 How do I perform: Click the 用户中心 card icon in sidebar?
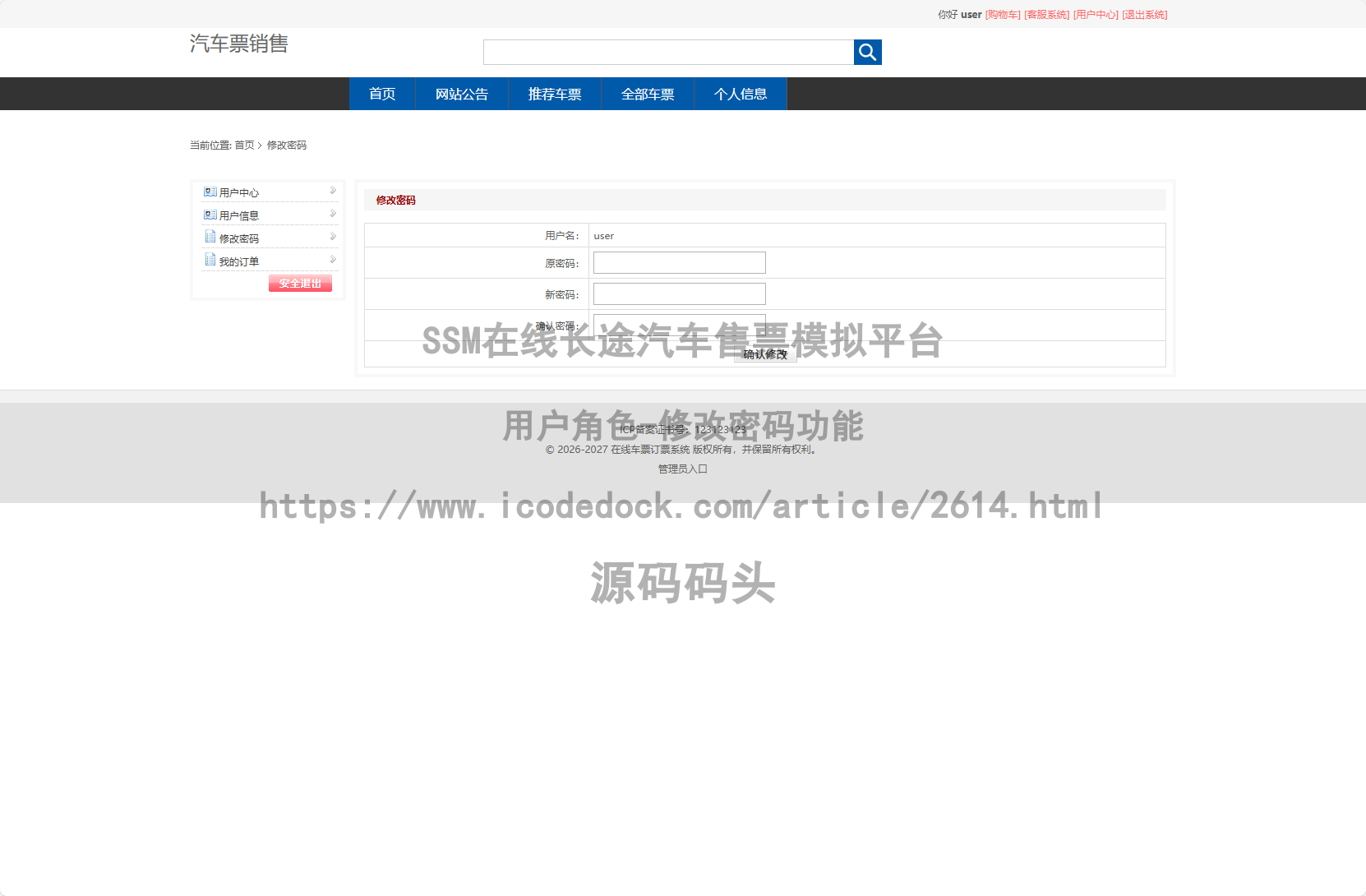[210, 191]
